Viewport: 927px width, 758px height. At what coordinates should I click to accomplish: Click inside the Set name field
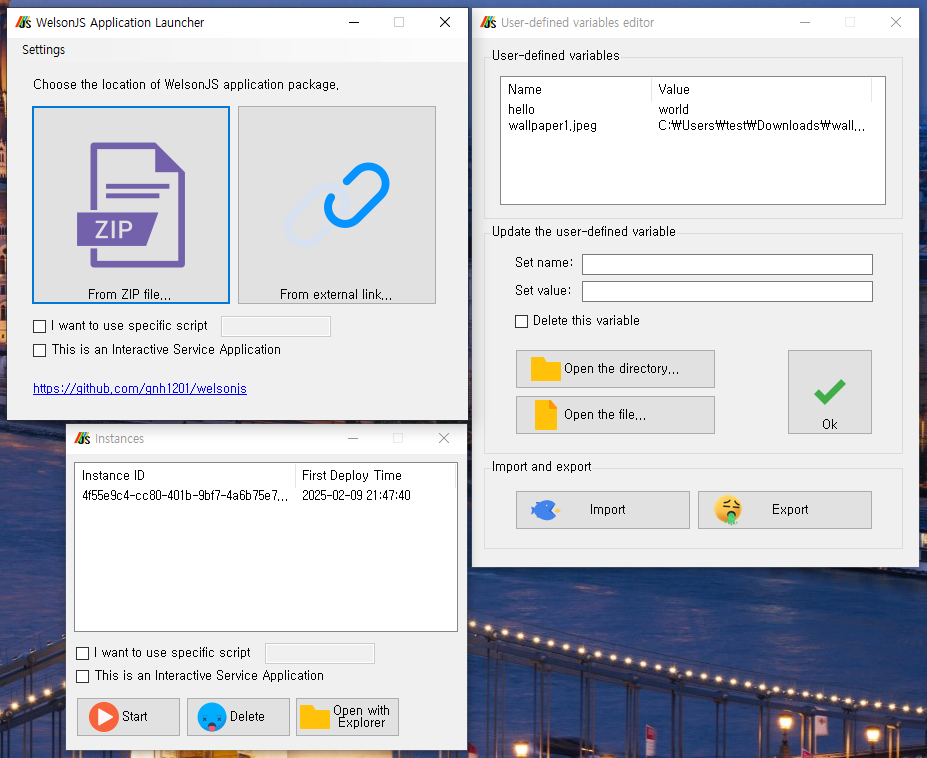(x=726, y=264)
